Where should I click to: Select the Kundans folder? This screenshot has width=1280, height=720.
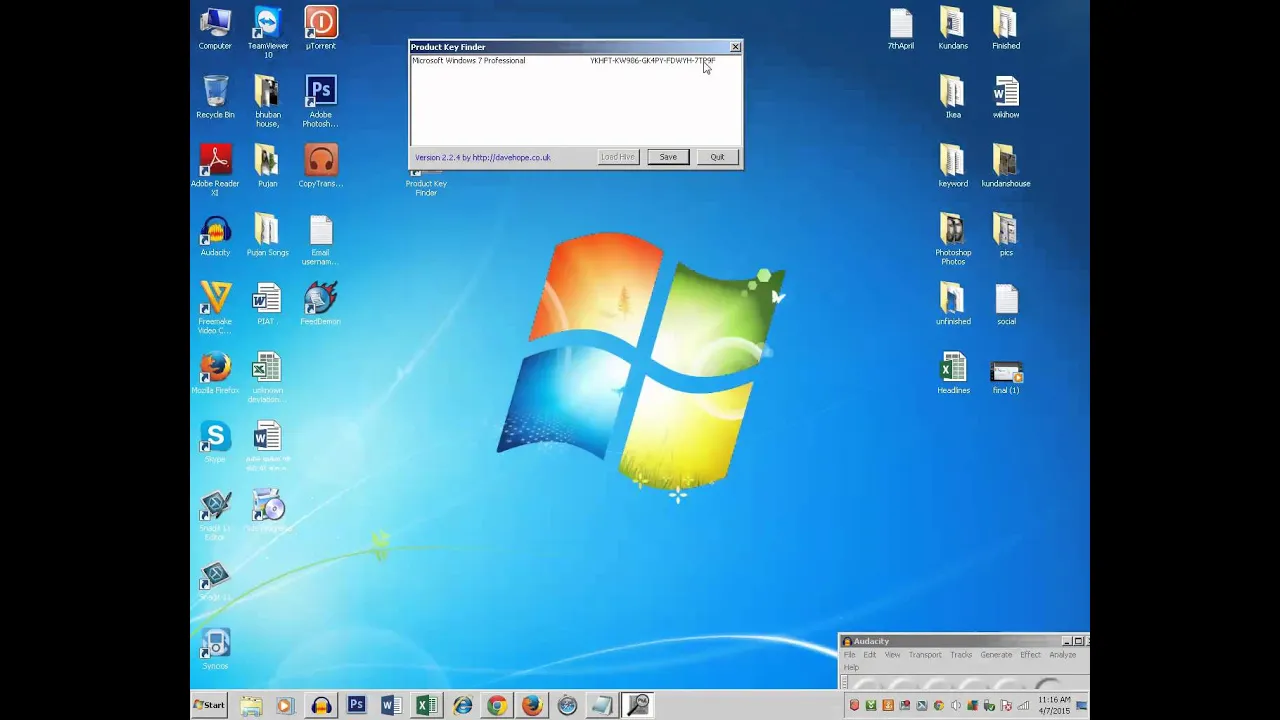tap(953, 29)
